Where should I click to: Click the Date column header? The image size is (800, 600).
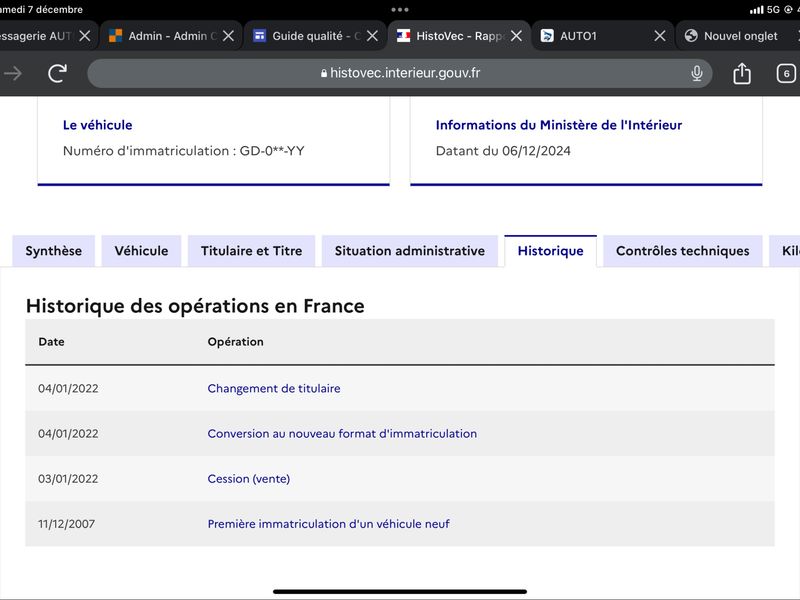(52, 342)
